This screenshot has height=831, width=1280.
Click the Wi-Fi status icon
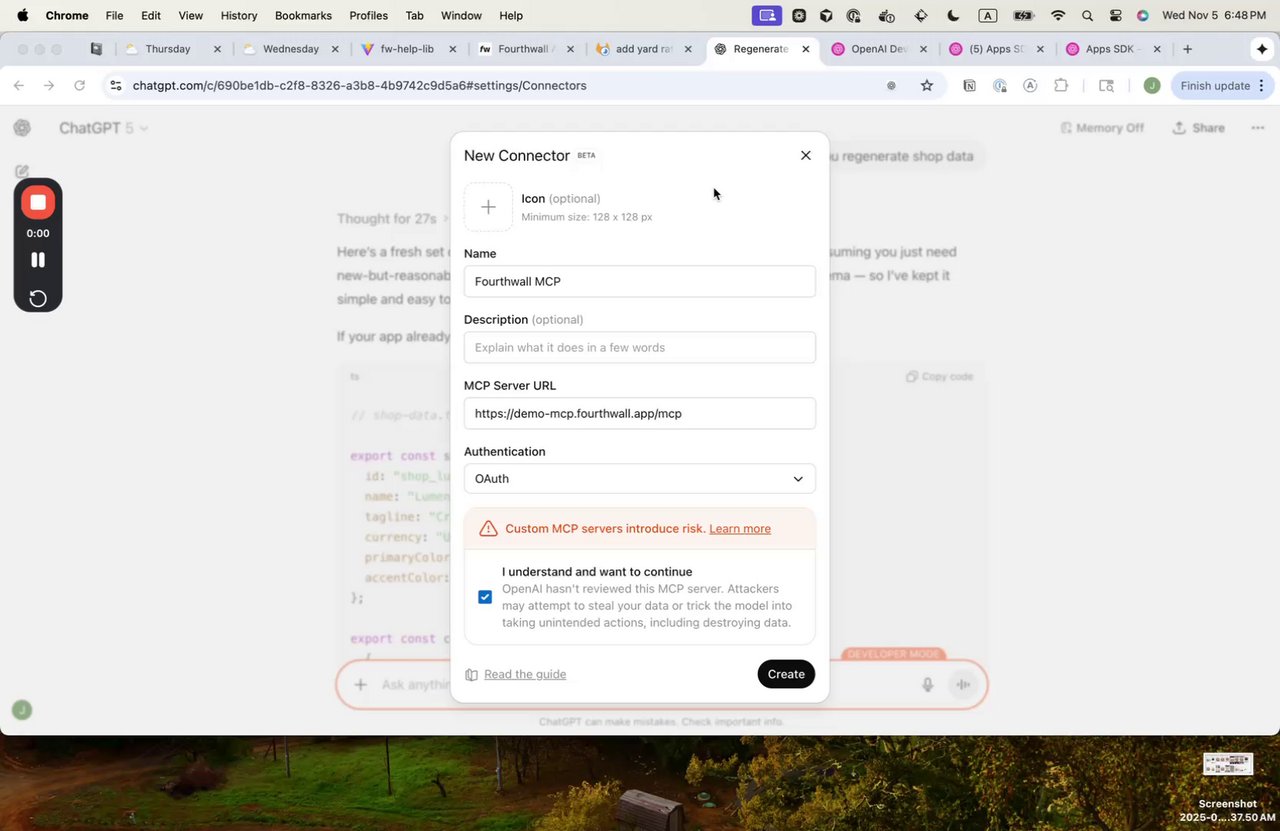point(1058,15)
